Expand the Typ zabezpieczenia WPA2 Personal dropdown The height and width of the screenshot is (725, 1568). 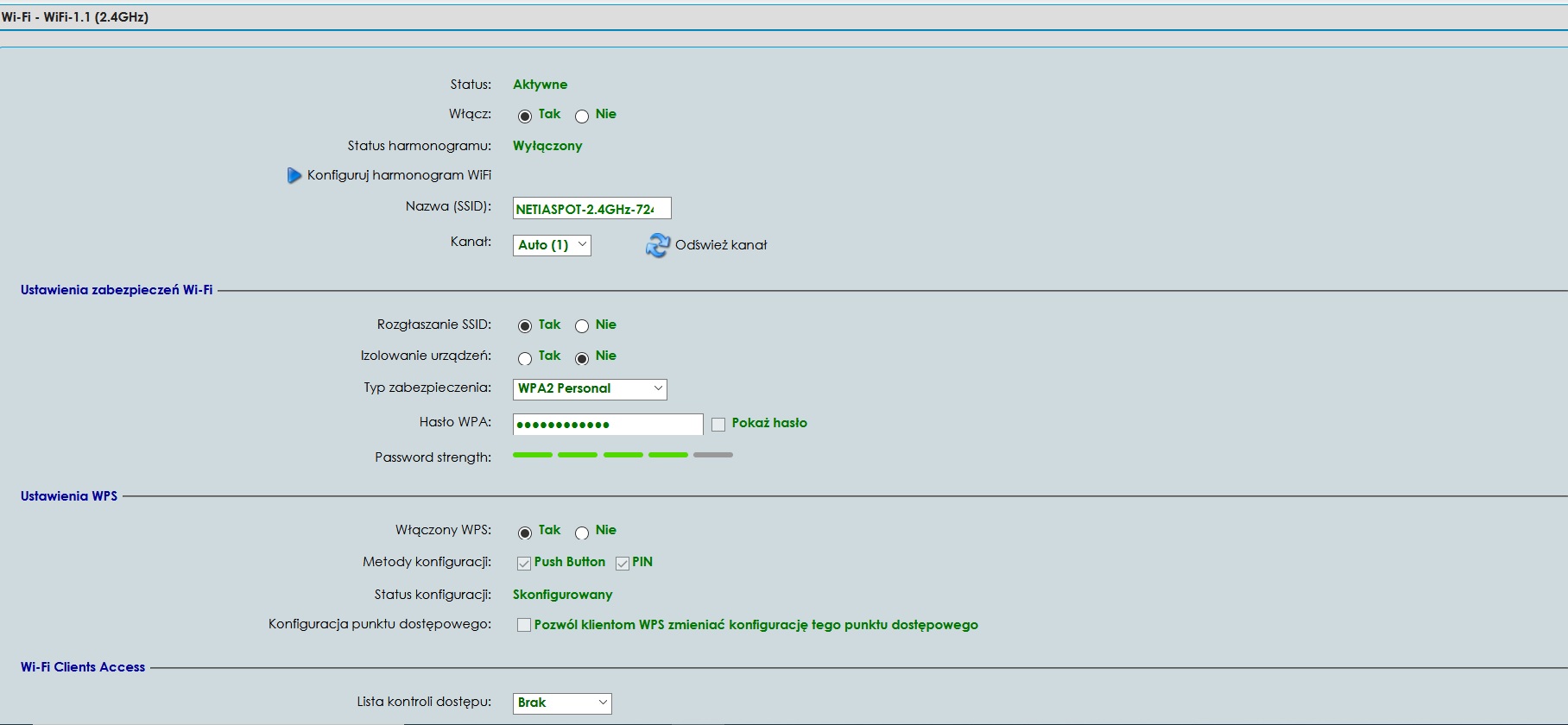[x=590, y=389]
